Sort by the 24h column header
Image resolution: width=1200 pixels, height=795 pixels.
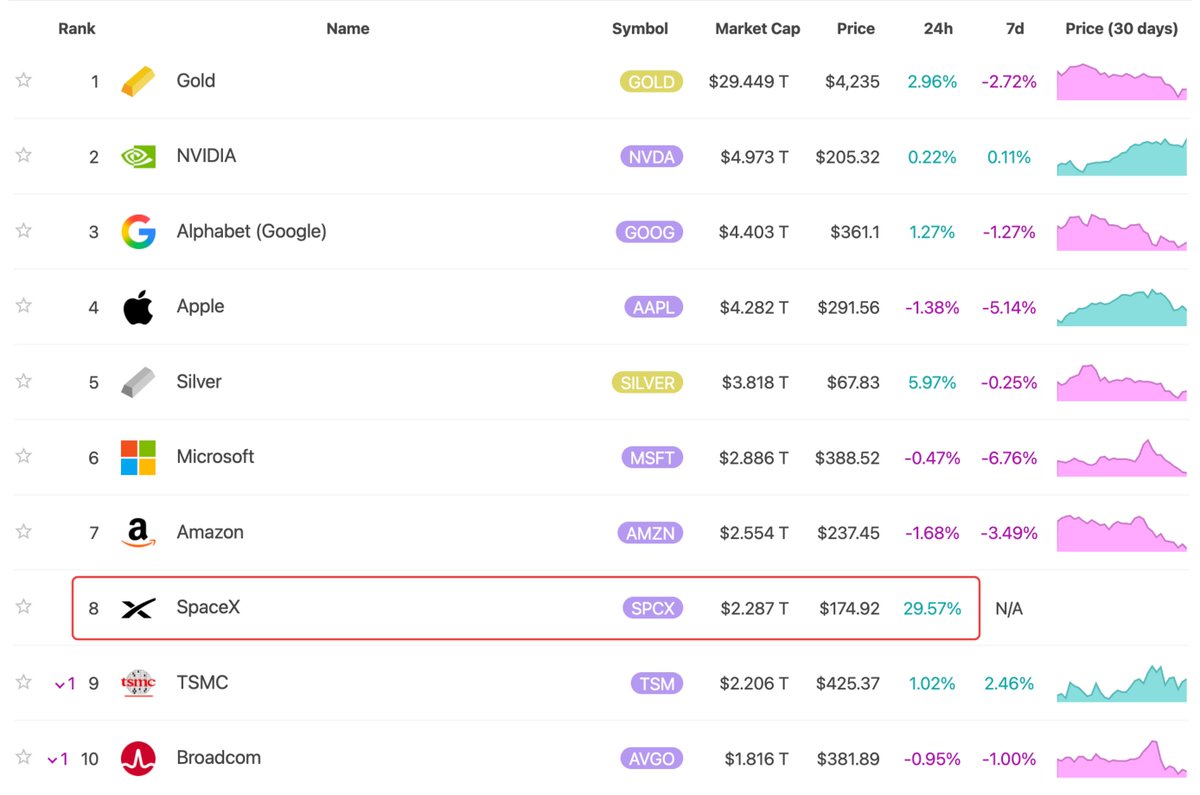click(x=938, y=29)
